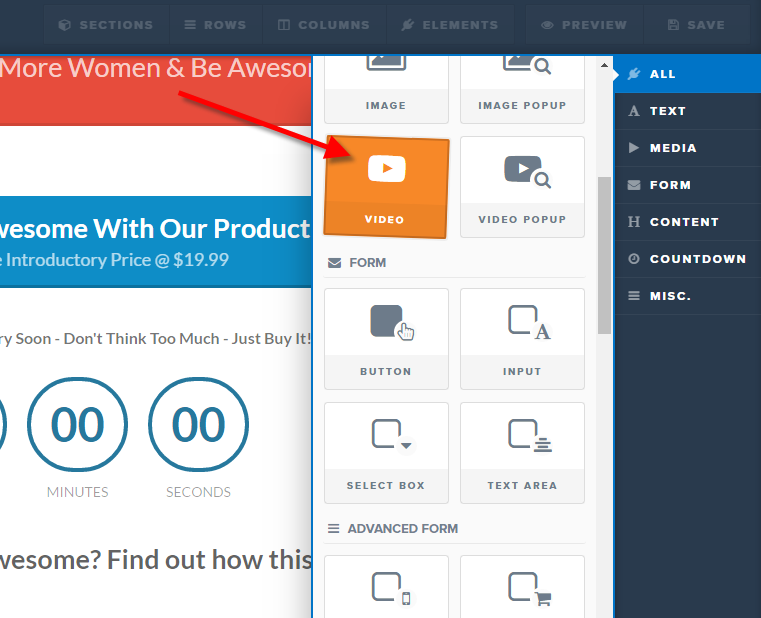Image resolution: width=761 pixels, height=618 pixels.
Task: Click the Preview button
Action: pyautogui.click(x=584, y=25)
